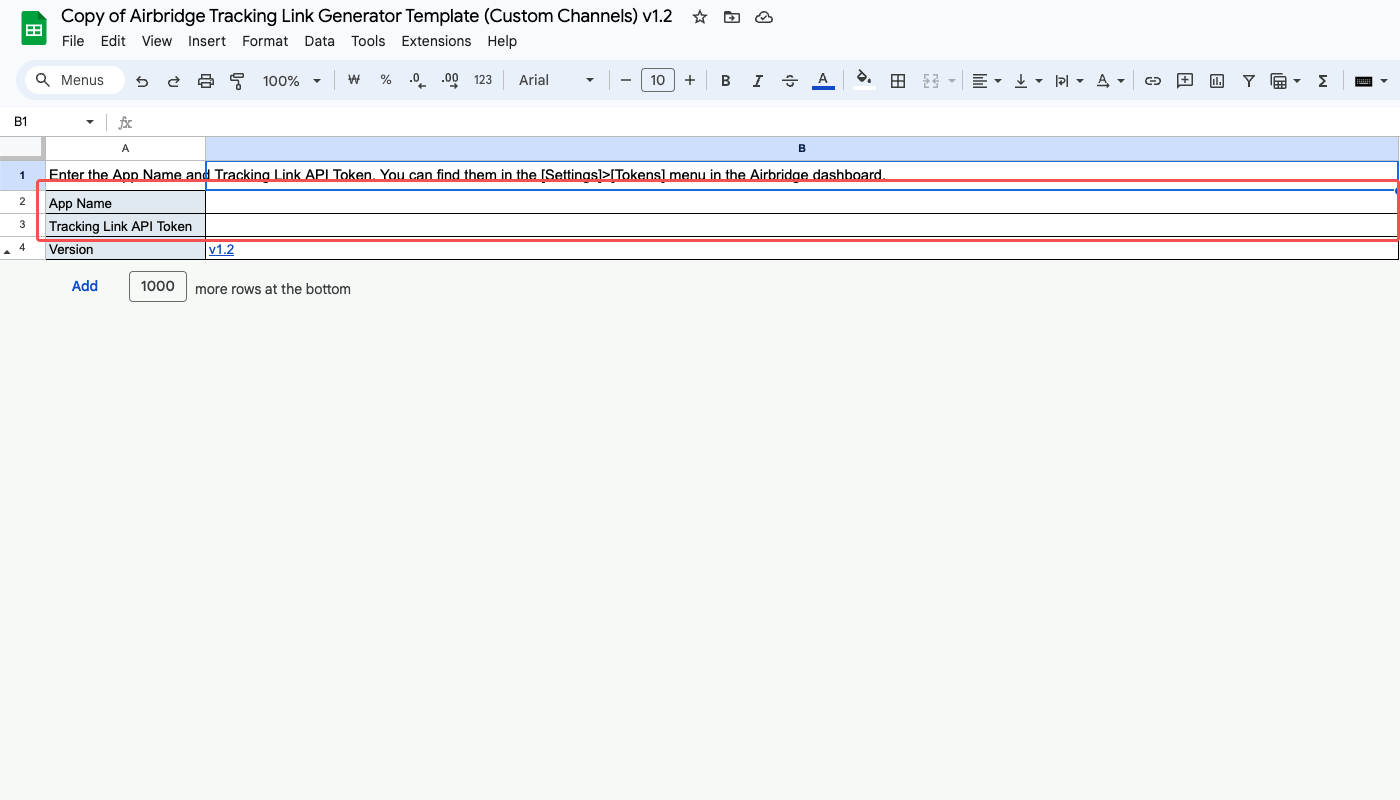Open the Google Sheets home icon

34,28
